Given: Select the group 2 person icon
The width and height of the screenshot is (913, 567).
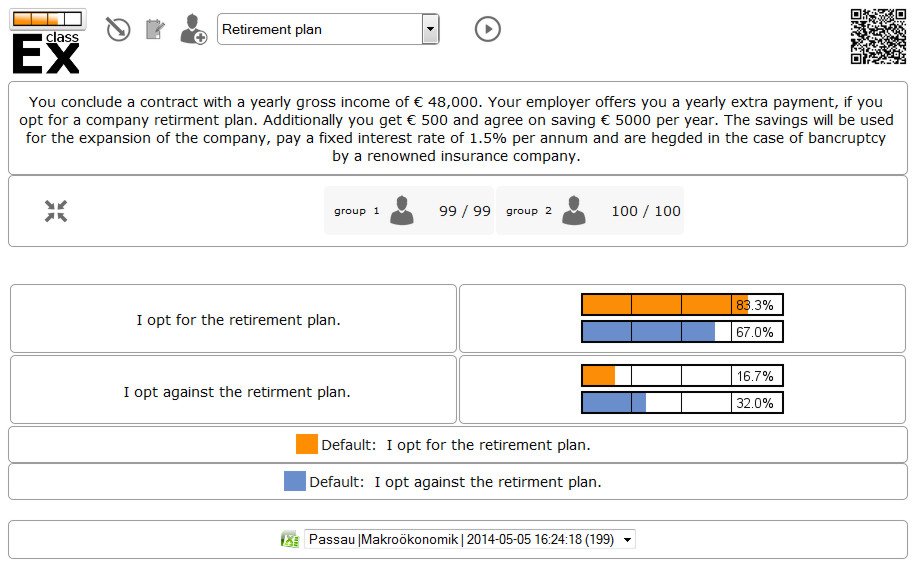Looking at the screenshot, I should (x=573, y=211).
